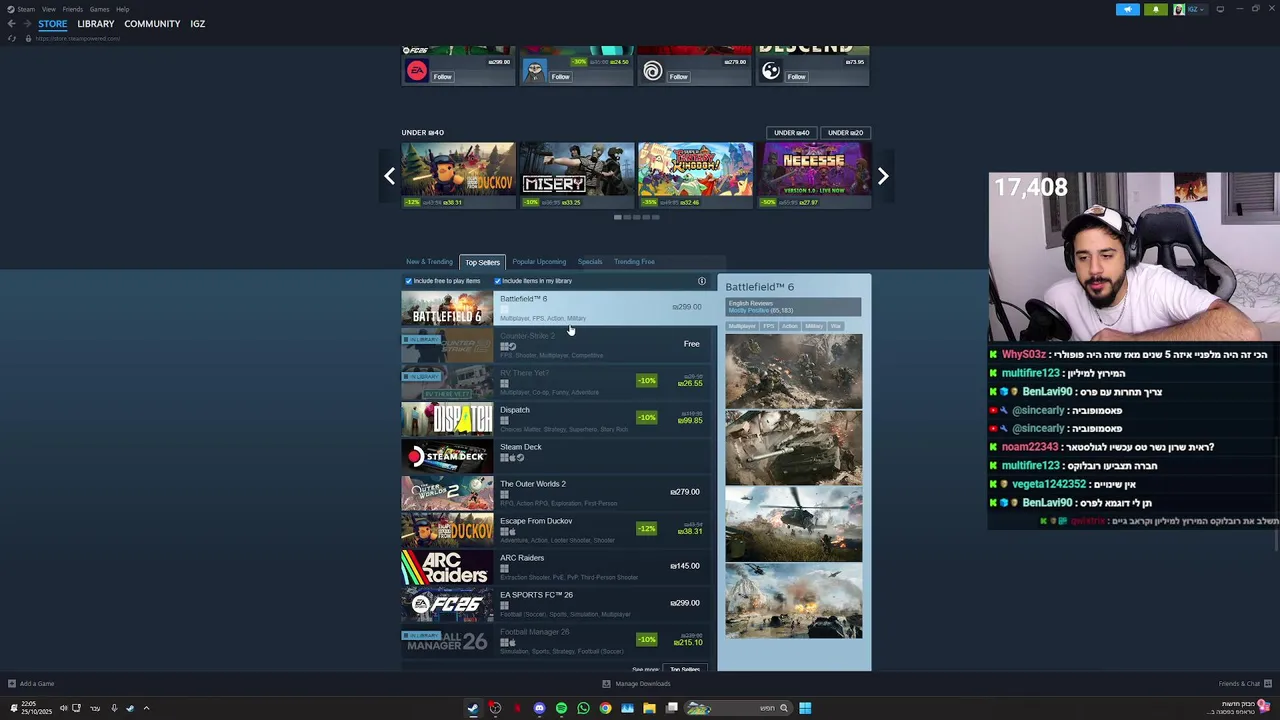View first Battlefield 6 preview screenshot
The height and width of the screenshot is (720, 1280).
pos(793,371)
